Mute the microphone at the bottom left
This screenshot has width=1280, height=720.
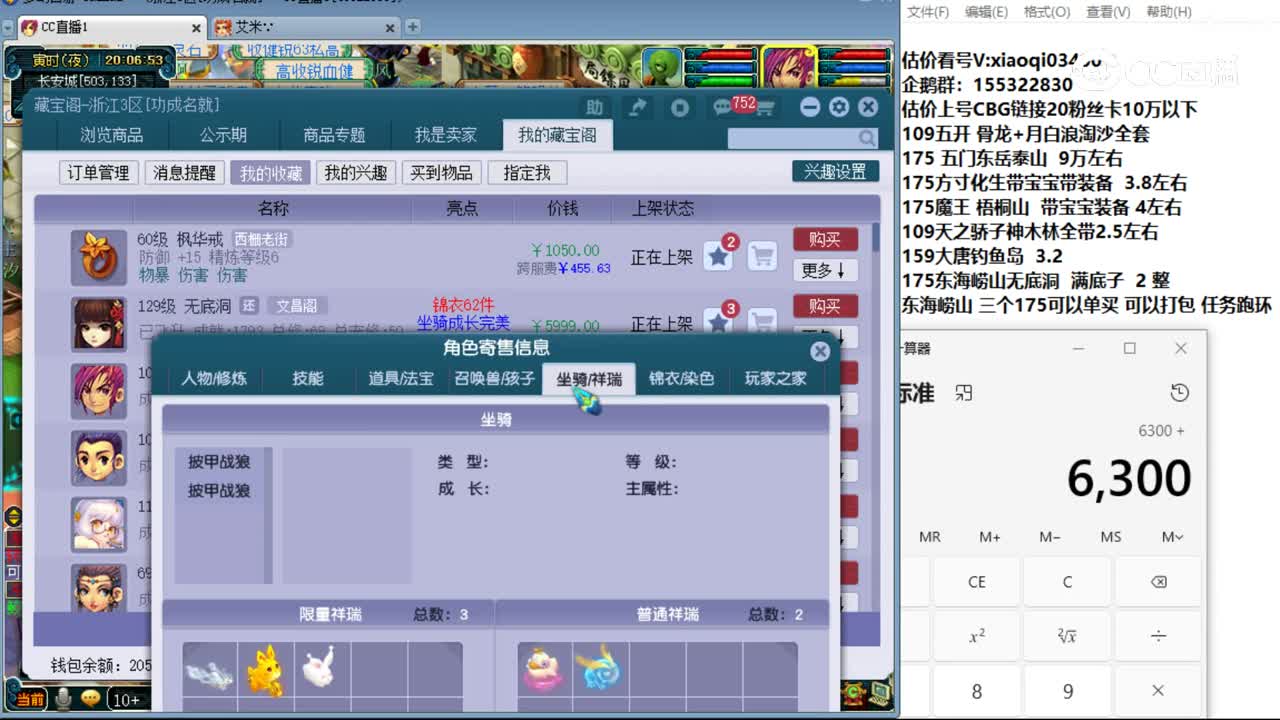[x=62, y=700]
